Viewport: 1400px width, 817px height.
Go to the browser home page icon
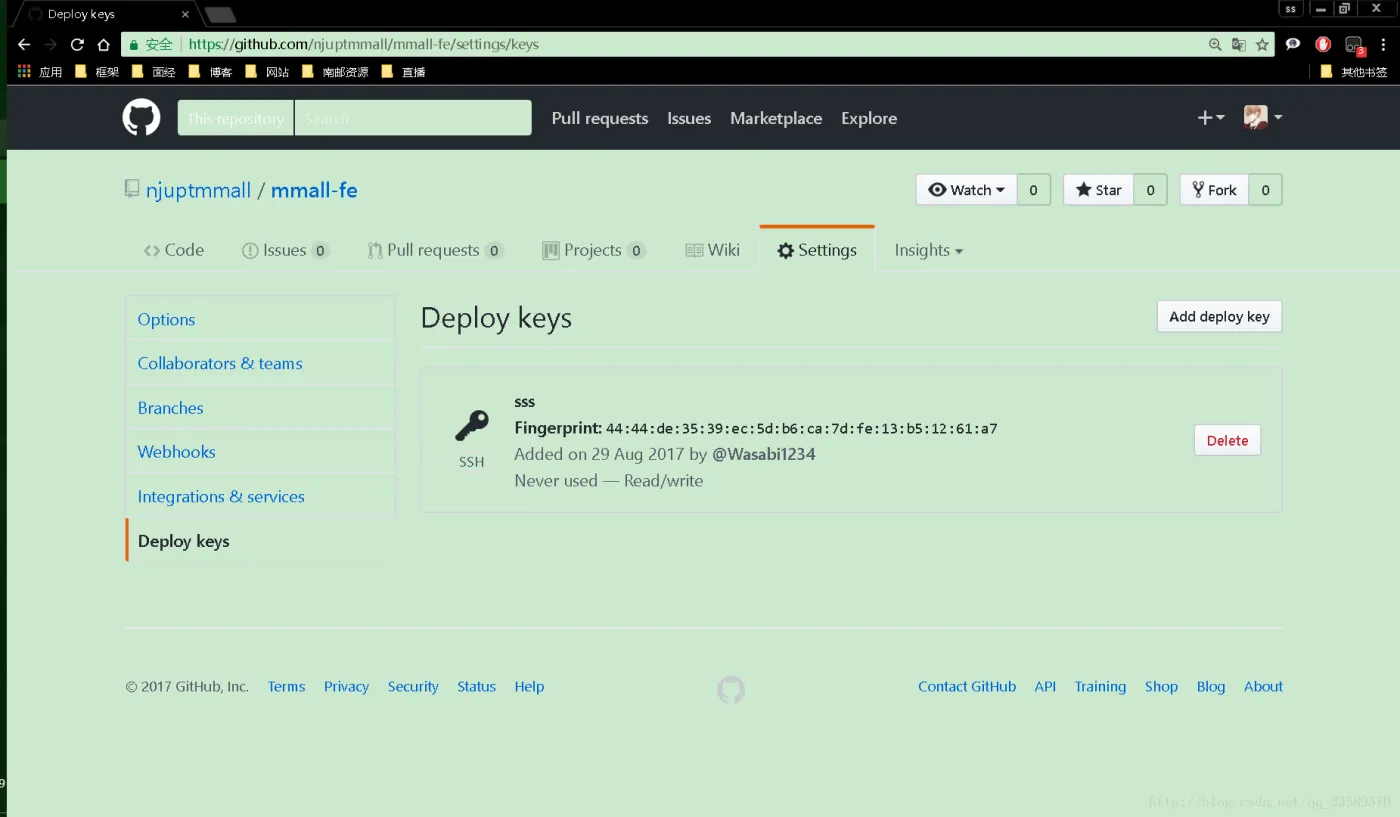coord(103,44)
